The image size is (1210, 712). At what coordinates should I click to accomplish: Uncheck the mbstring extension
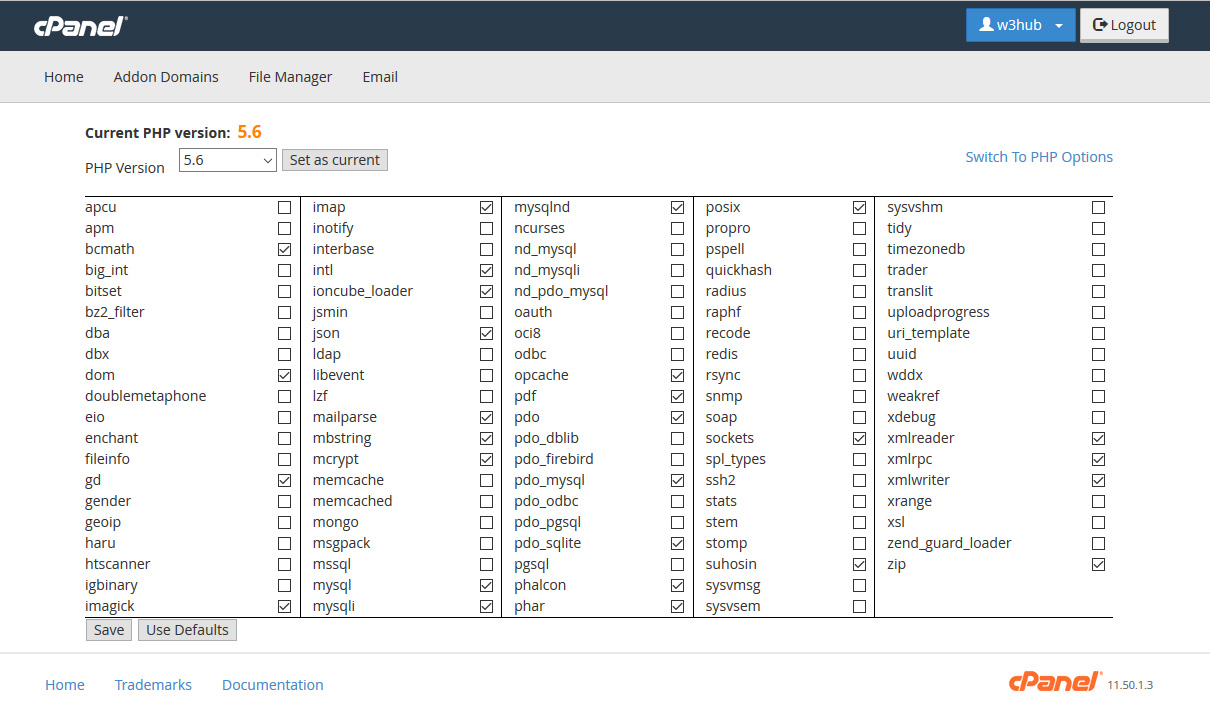coord(487,438)
